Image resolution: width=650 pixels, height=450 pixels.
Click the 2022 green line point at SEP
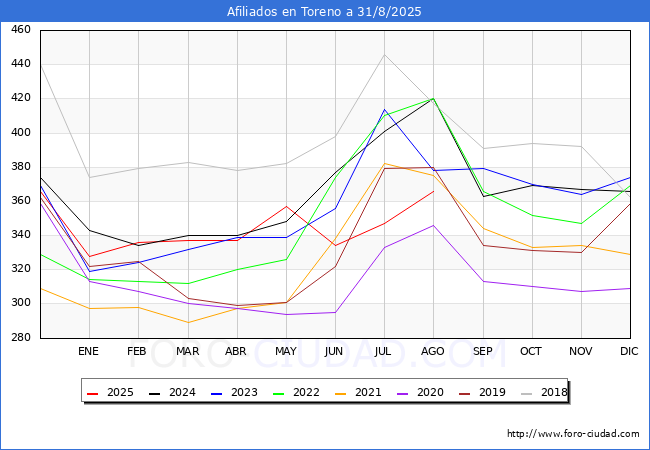pyautogui.click(x=483, y=191)
